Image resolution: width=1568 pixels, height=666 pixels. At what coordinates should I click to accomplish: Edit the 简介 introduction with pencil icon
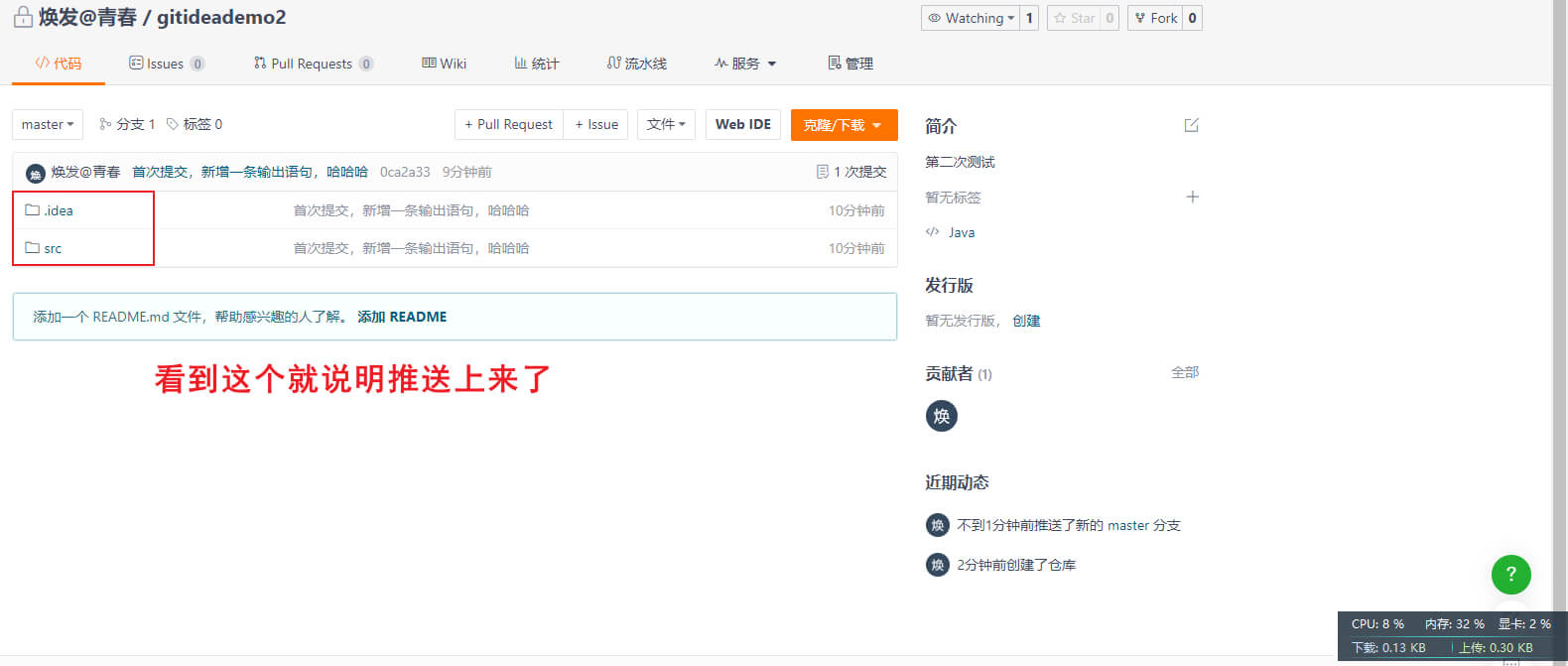pos(1192,125)
